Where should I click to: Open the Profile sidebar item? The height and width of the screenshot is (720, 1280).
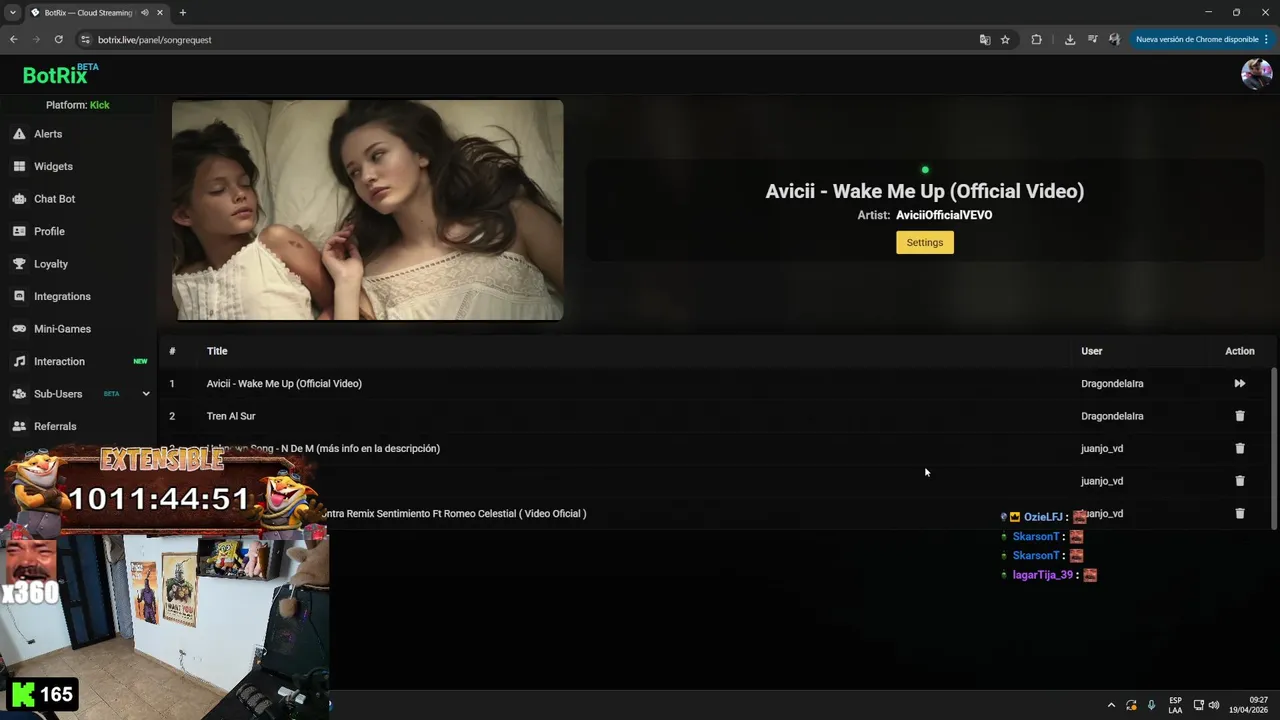pos(49,231)
